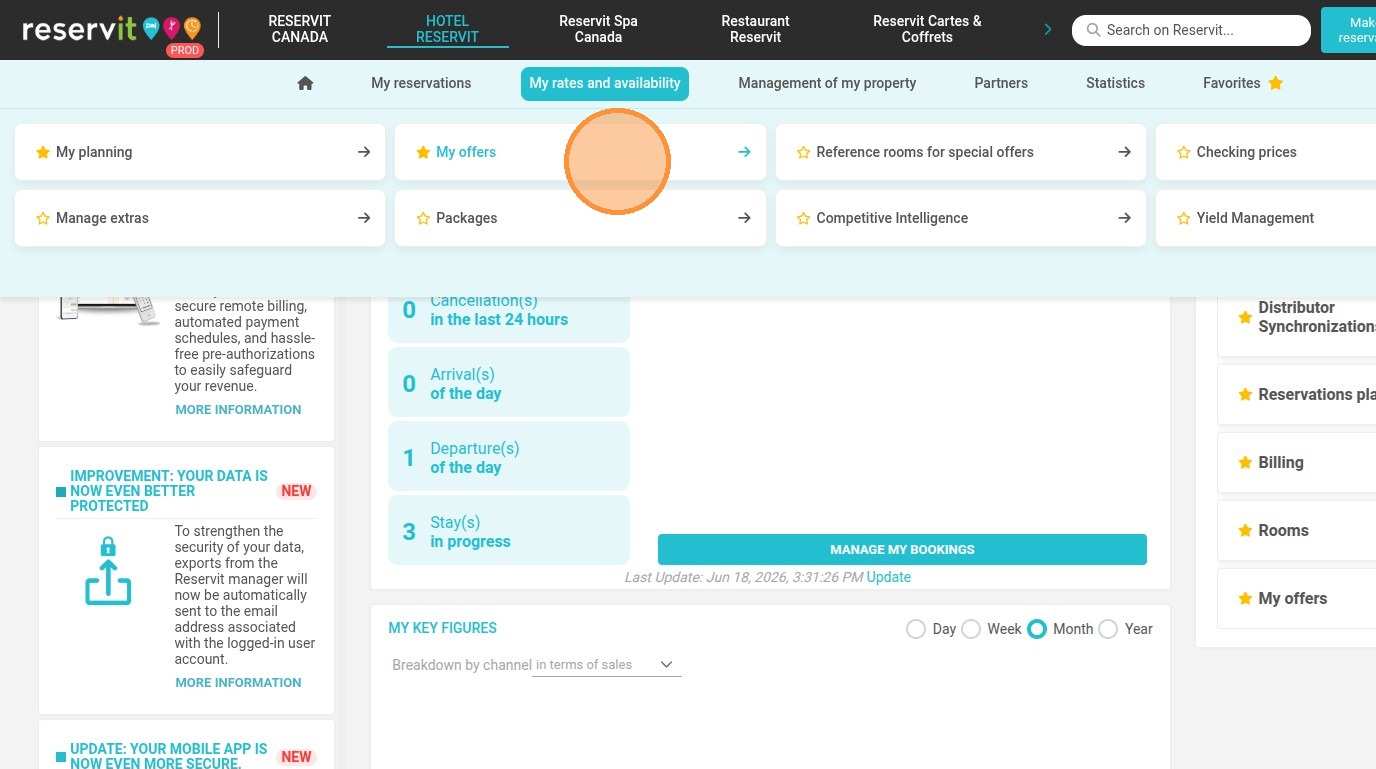
Task: Toggle favorite star for Competitive Intelligence
Action: click(x=803, y=218)
